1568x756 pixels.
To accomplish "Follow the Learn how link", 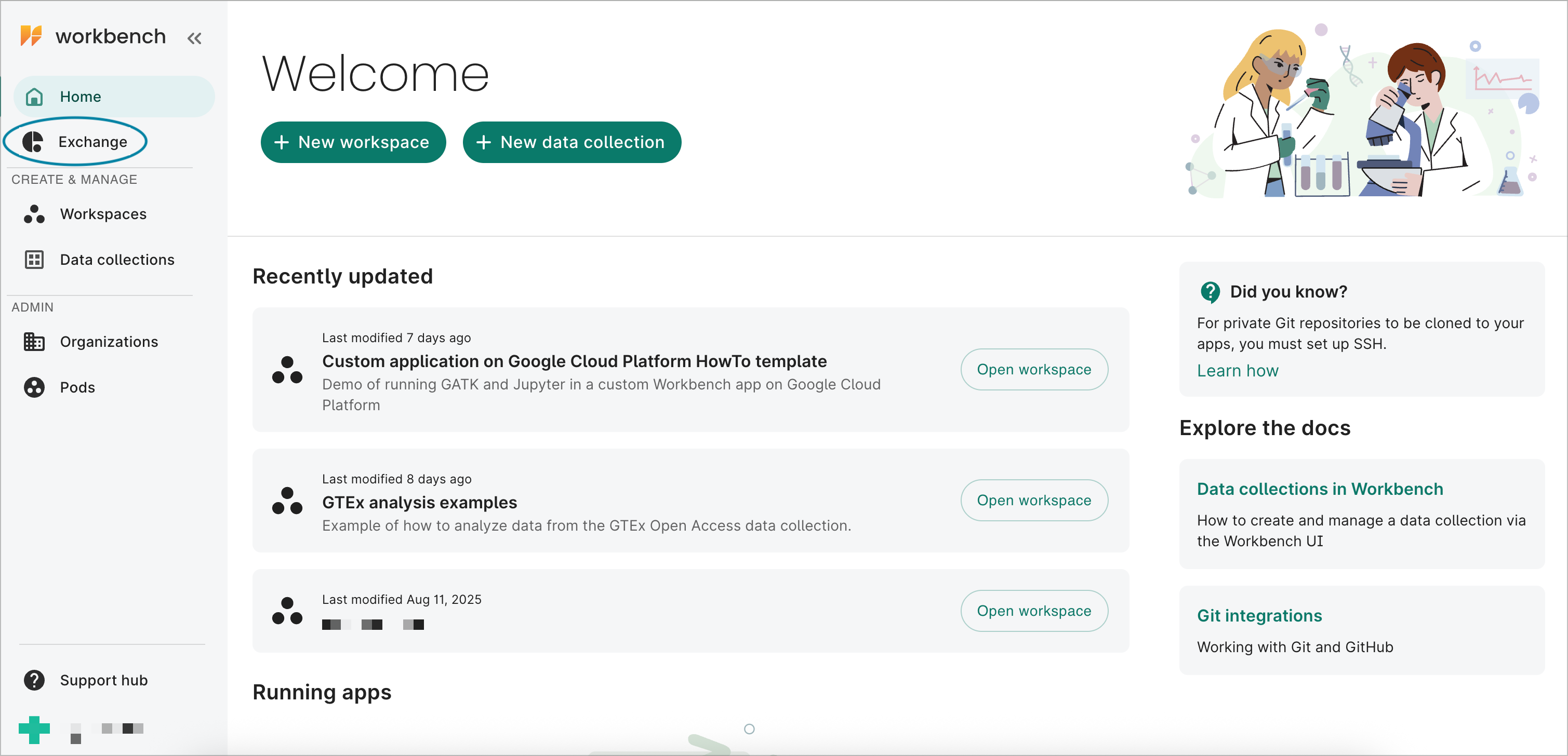I will pyautogui.click(x=1238, y=370).
